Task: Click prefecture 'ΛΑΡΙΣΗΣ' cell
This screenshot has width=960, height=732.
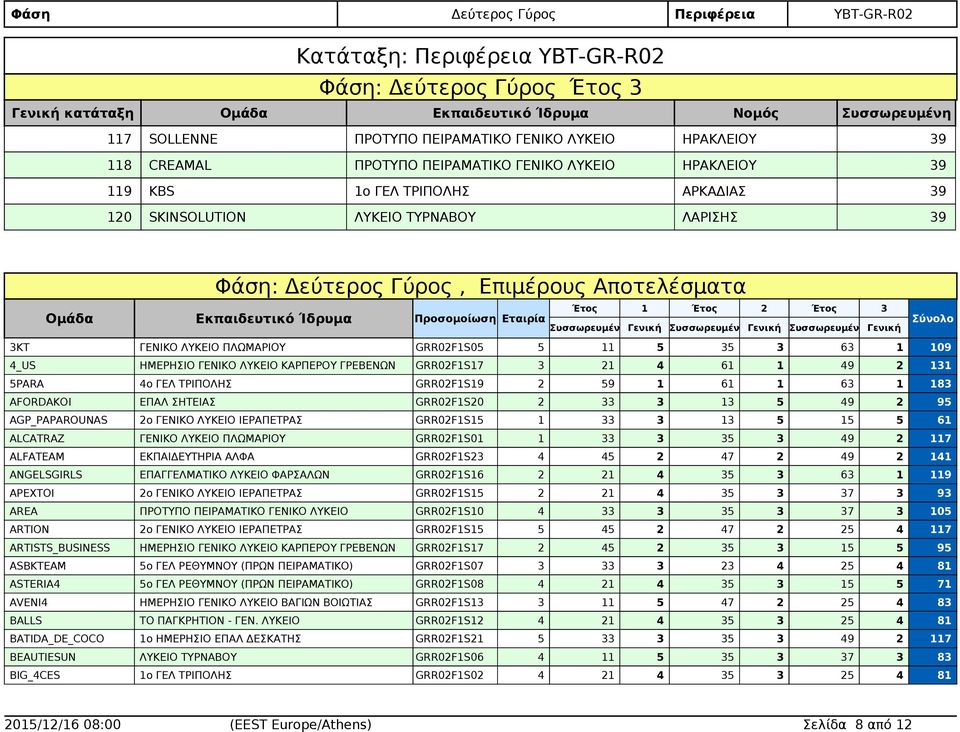Action: click(756, 217)
